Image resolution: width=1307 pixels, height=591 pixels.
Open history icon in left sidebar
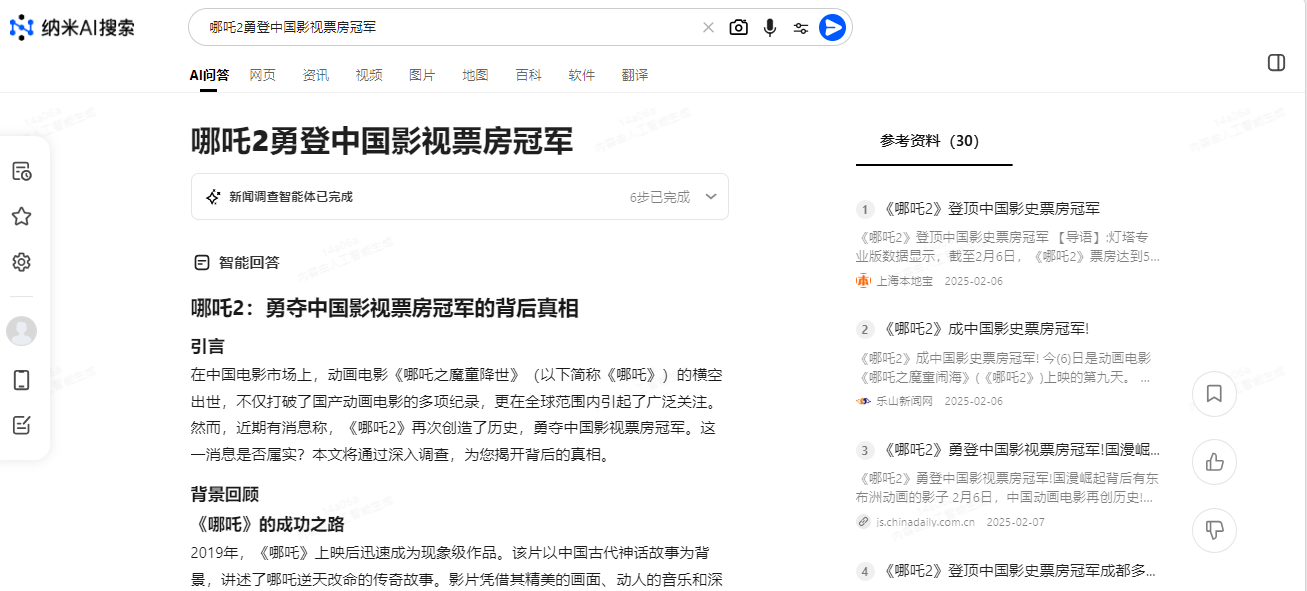pos(22,171)
